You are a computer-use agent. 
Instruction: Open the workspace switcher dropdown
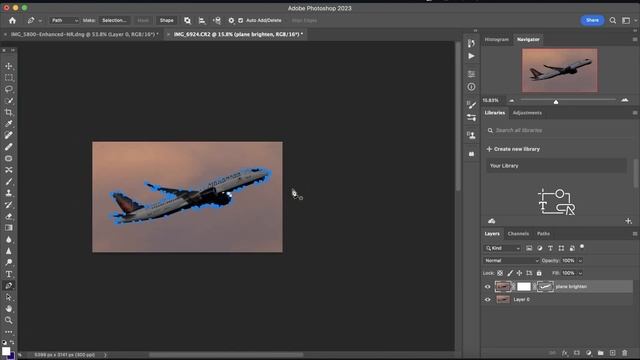click(x=629, y=20)
